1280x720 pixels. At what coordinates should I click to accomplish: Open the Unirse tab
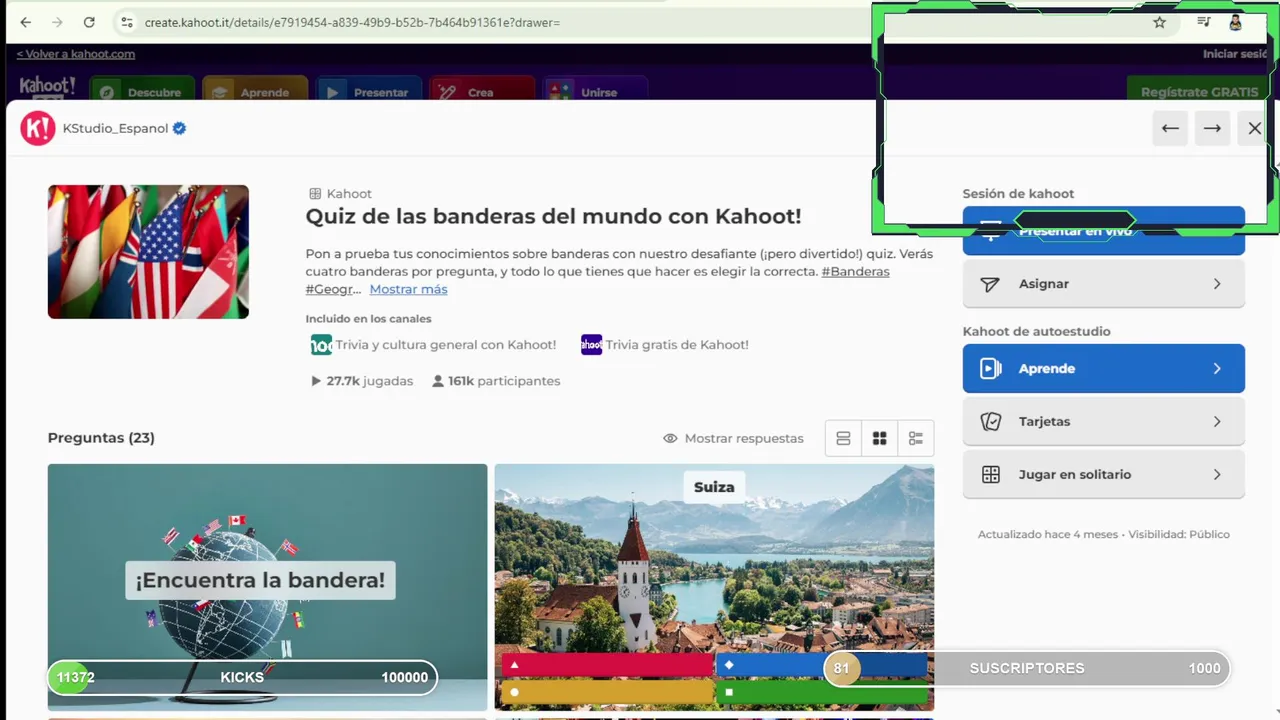coord(596,91)
